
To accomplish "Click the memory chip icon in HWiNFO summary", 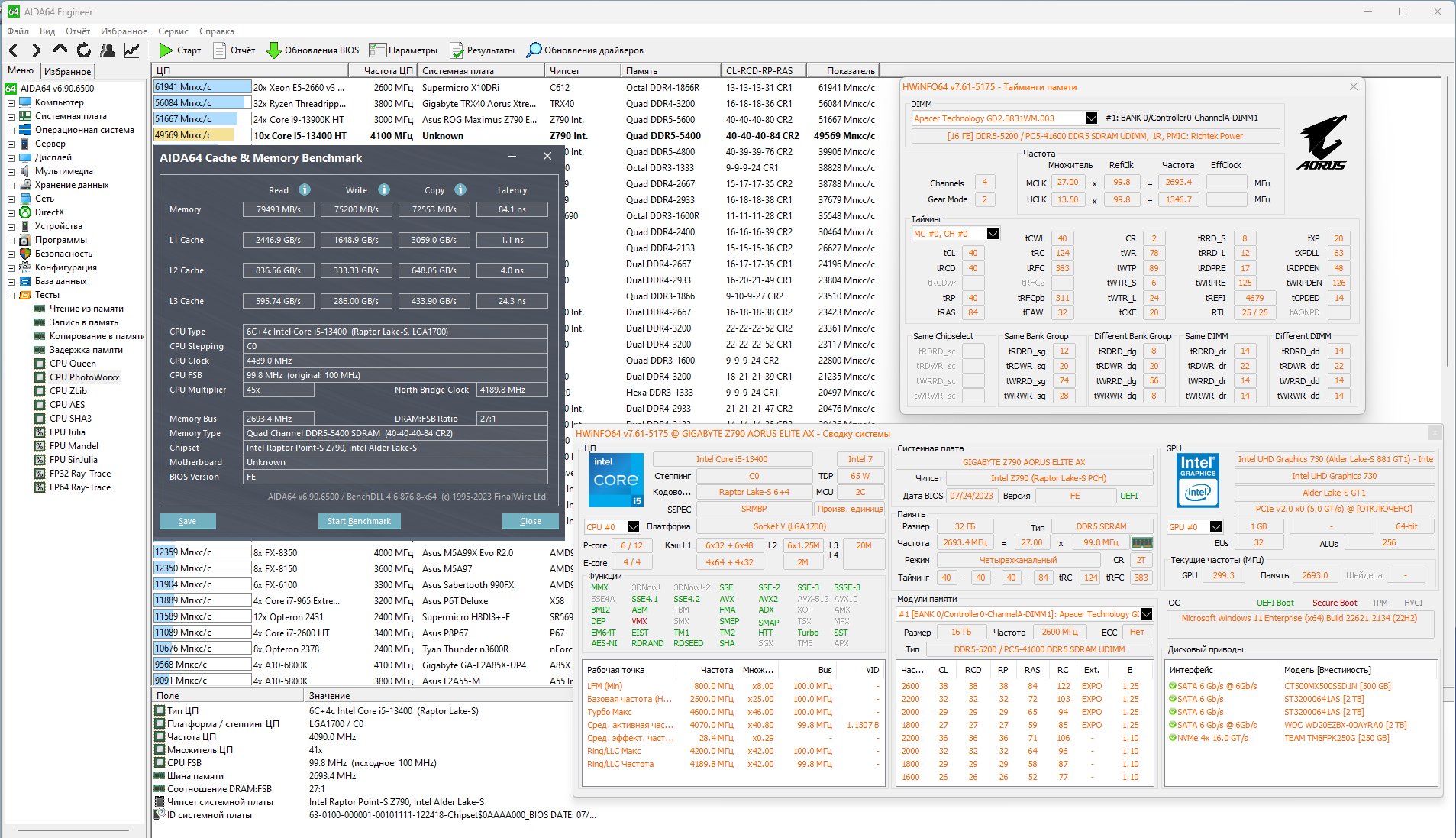I will point(1141,542).
